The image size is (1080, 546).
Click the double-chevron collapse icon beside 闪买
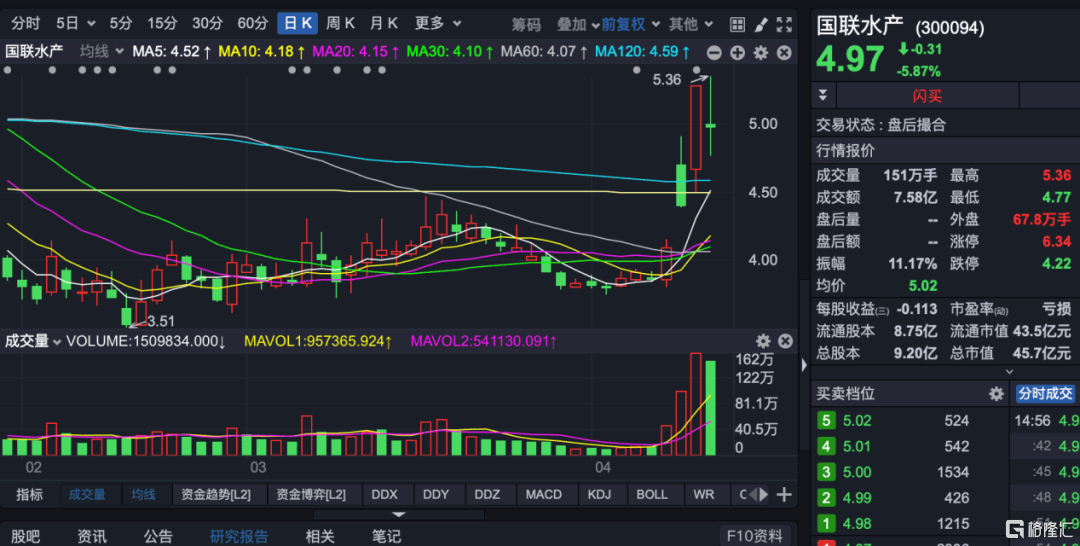click(x=823, y=95)
